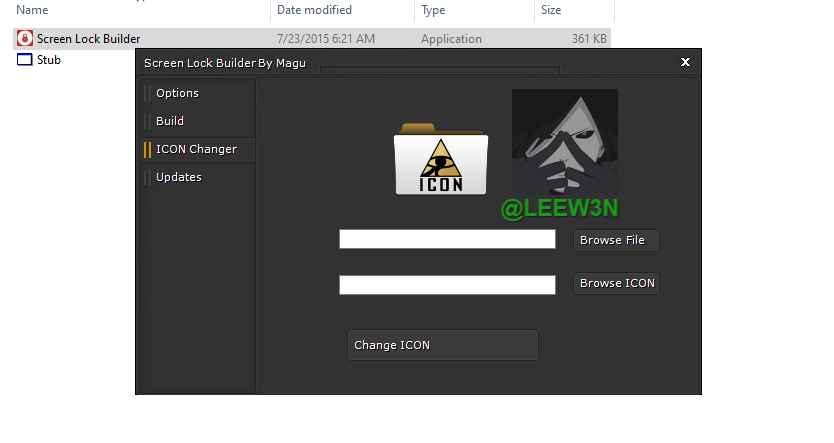Focus the icon path input field

point(447,285)
